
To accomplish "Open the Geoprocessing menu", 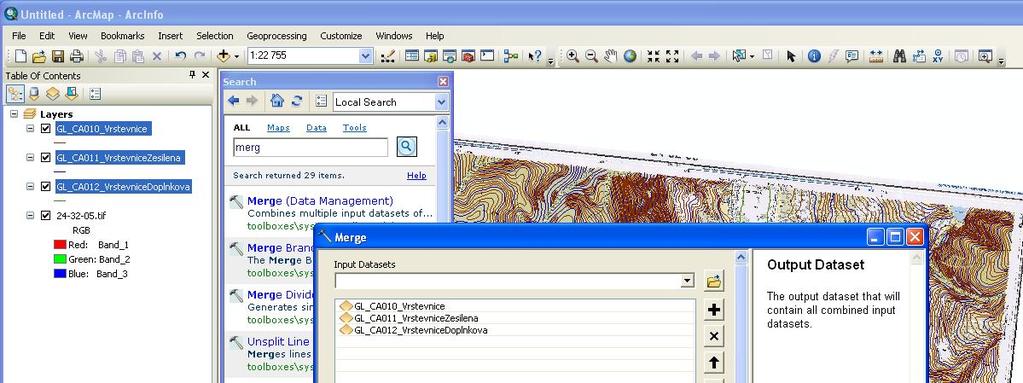I will coord(277,36).
